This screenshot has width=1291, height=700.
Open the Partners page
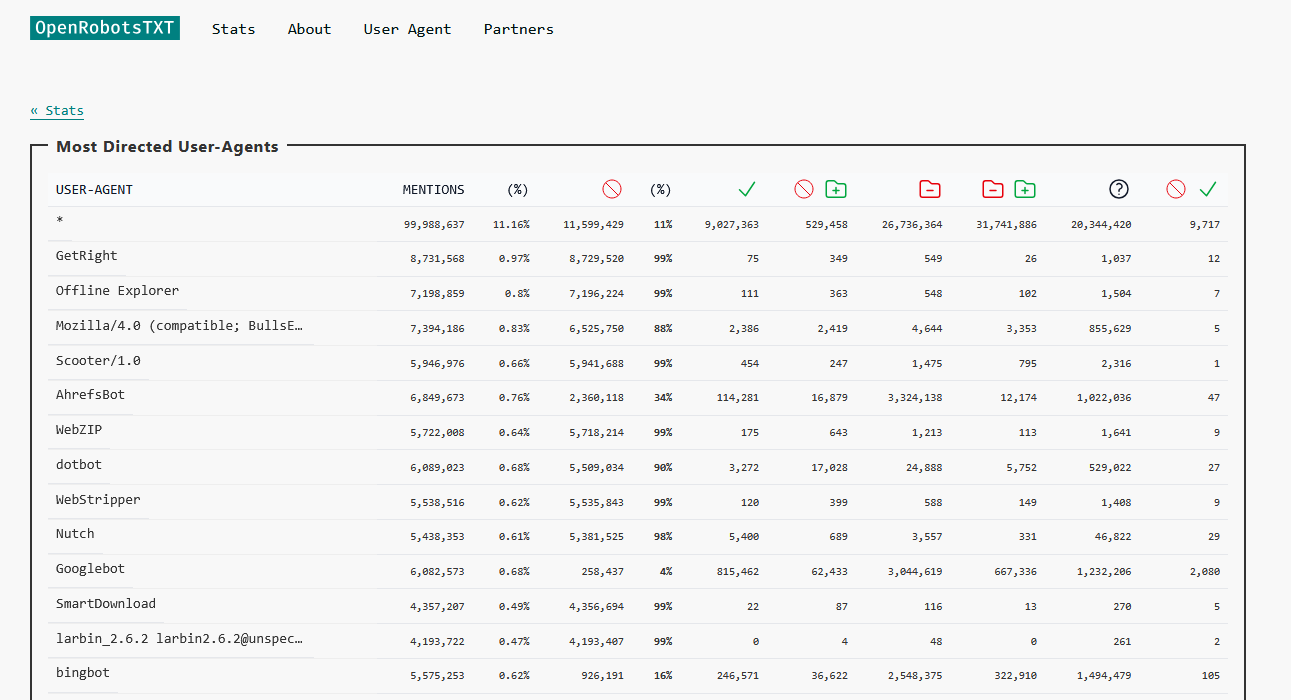[518, 29]
